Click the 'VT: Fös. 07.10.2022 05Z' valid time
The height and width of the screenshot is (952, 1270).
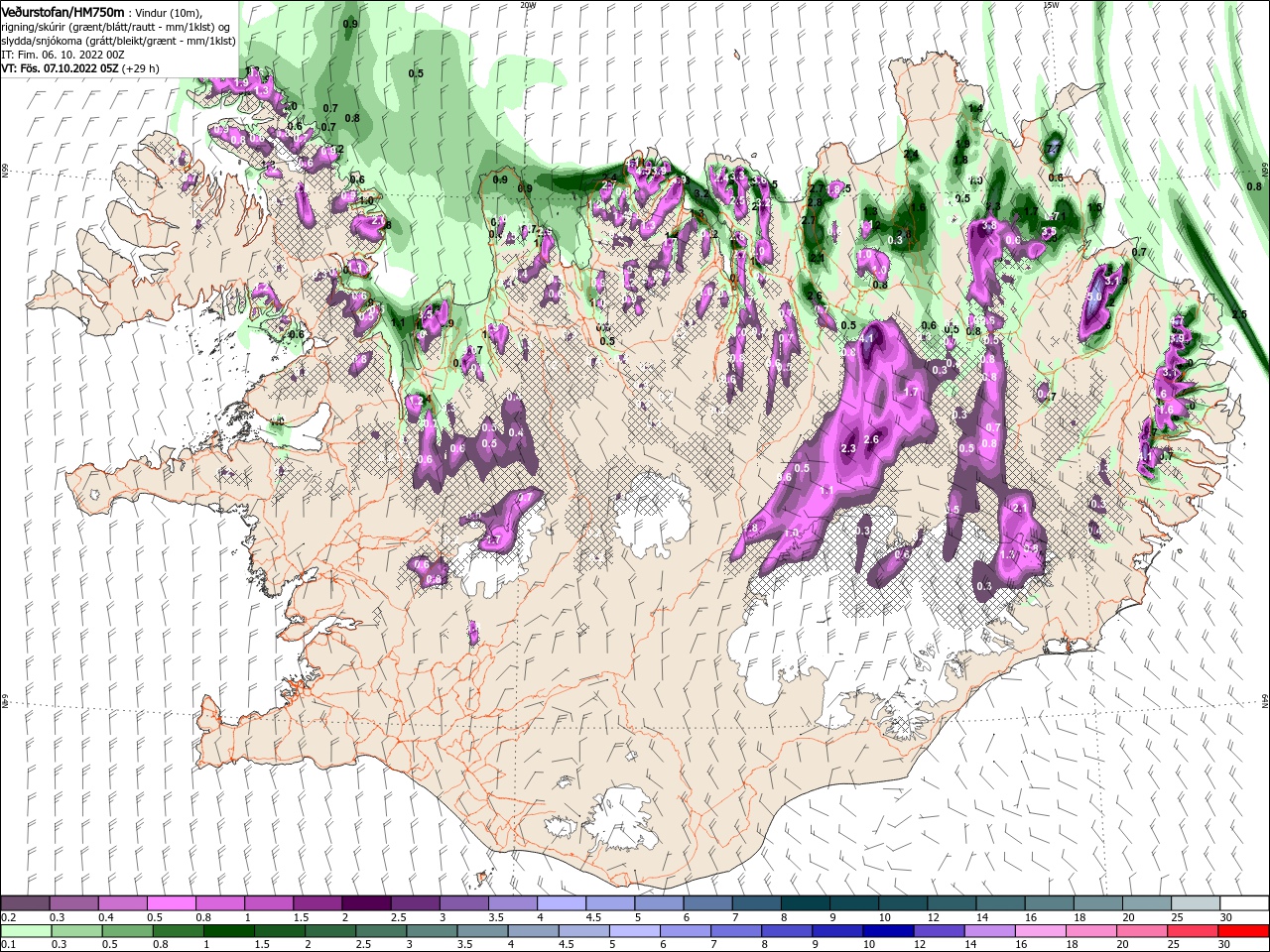[60, 68]
